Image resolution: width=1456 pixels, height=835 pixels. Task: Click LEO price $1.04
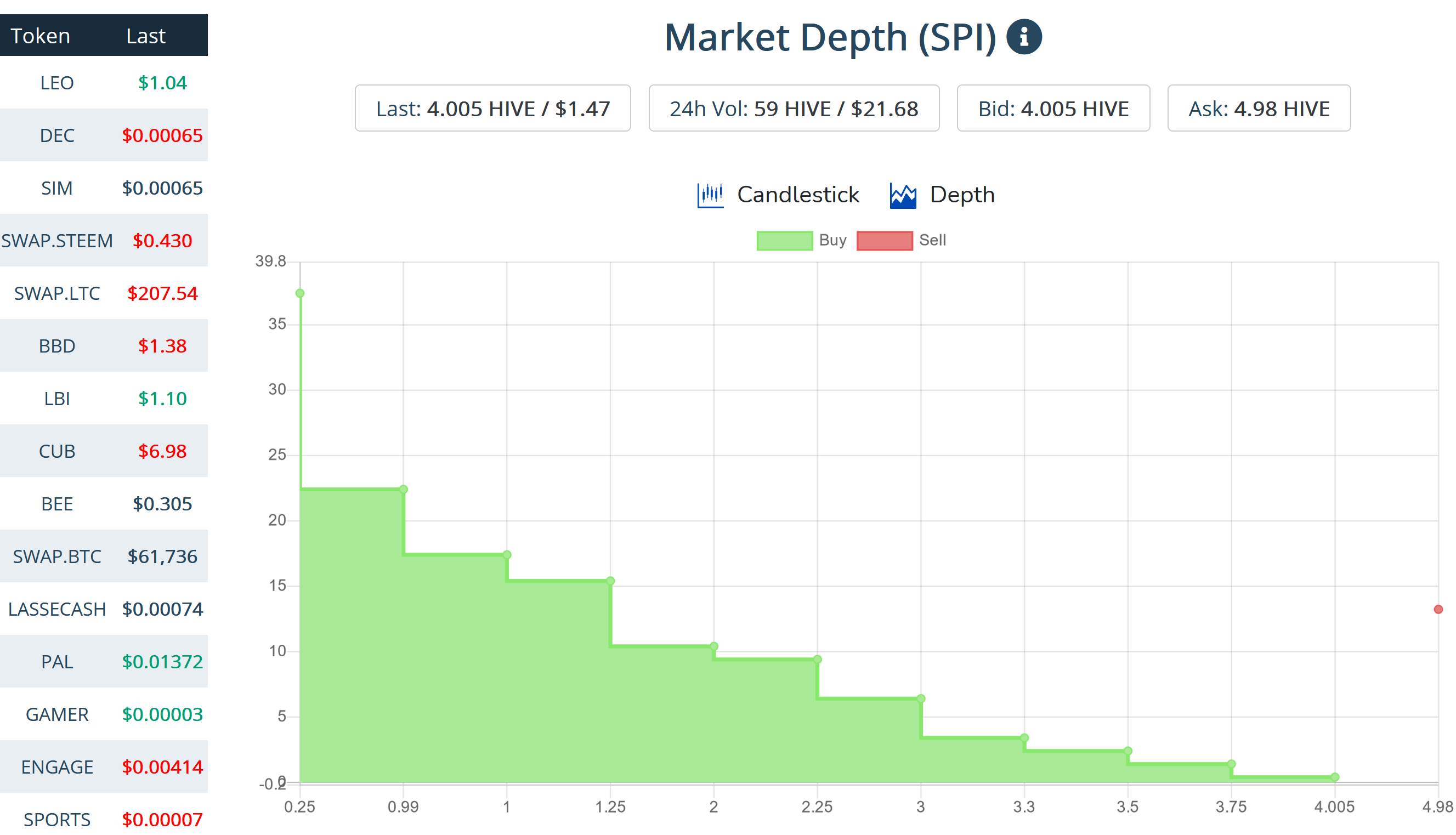pos(162,83)
